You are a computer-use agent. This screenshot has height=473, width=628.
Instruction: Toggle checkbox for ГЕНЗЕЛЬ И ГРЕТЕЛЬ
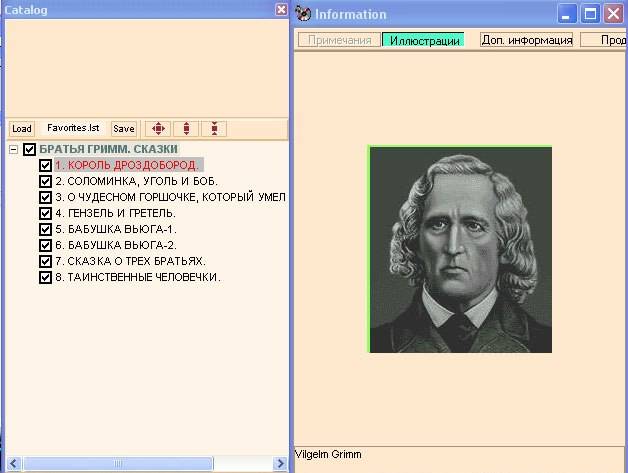coord(45,213)
